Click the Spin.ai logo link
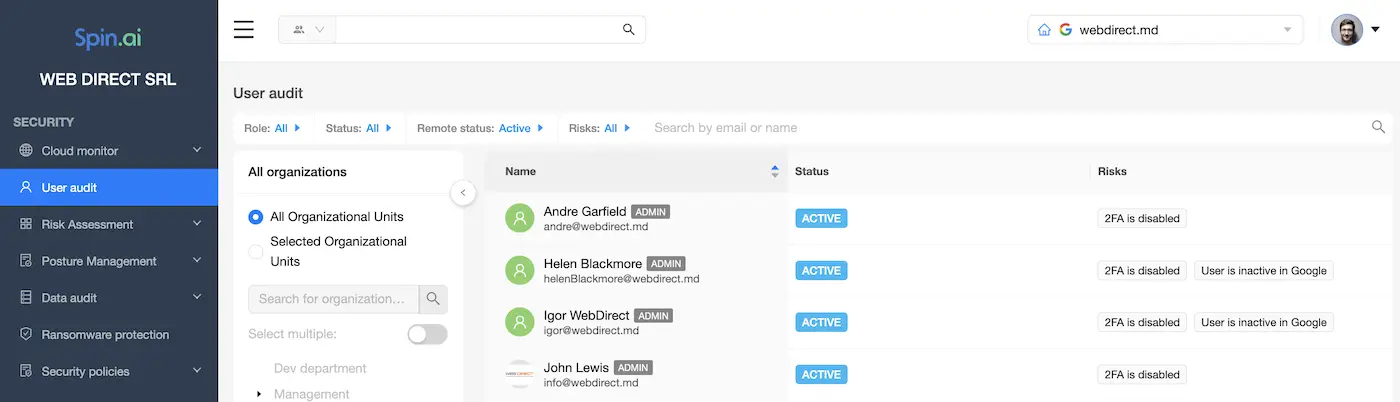This screenshot has height=402, width=1400. (x=108, y=38)
